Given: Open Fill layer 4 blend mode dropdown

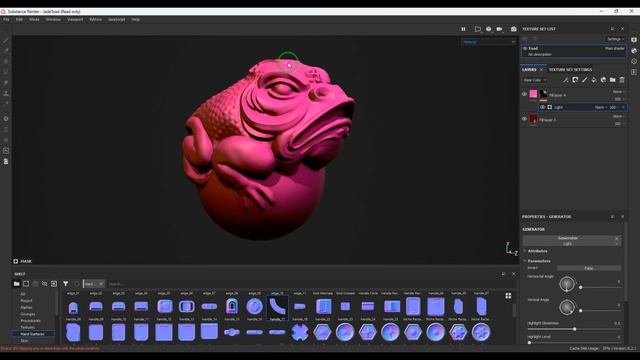Looking at the screenshot, I should 619,92.
